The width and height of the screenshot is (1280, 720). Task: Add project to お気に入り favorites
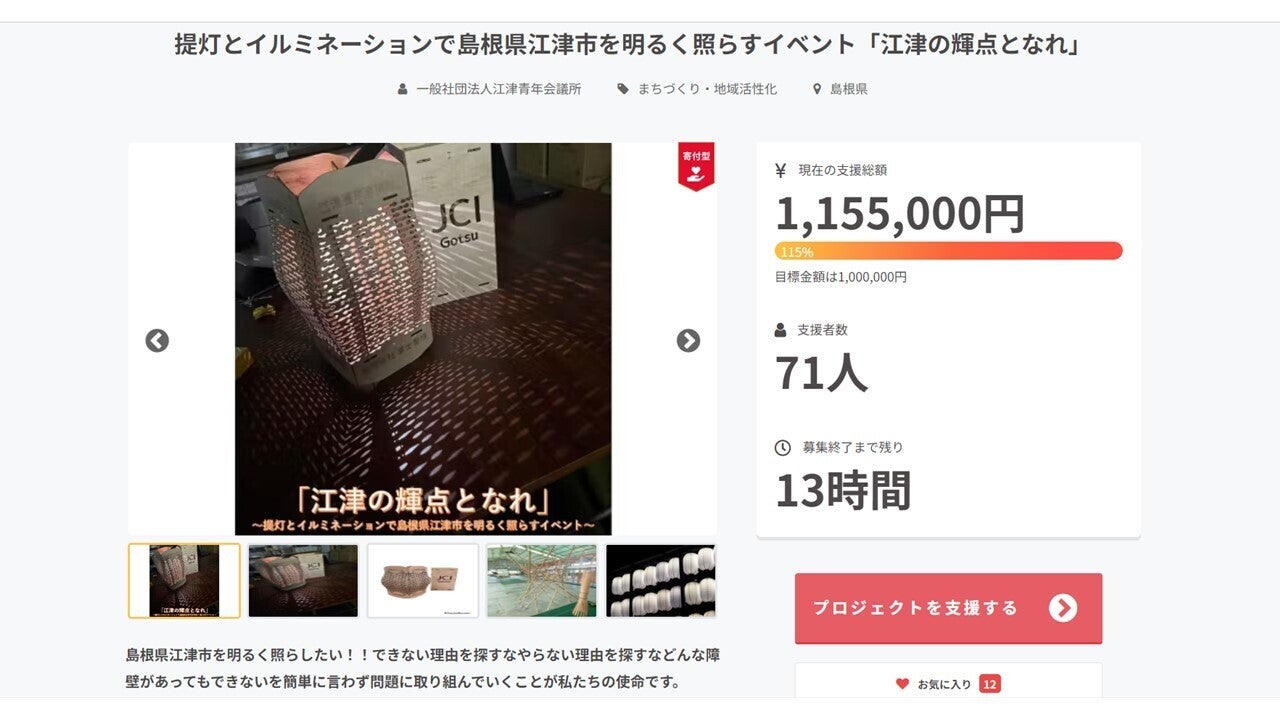948,684
